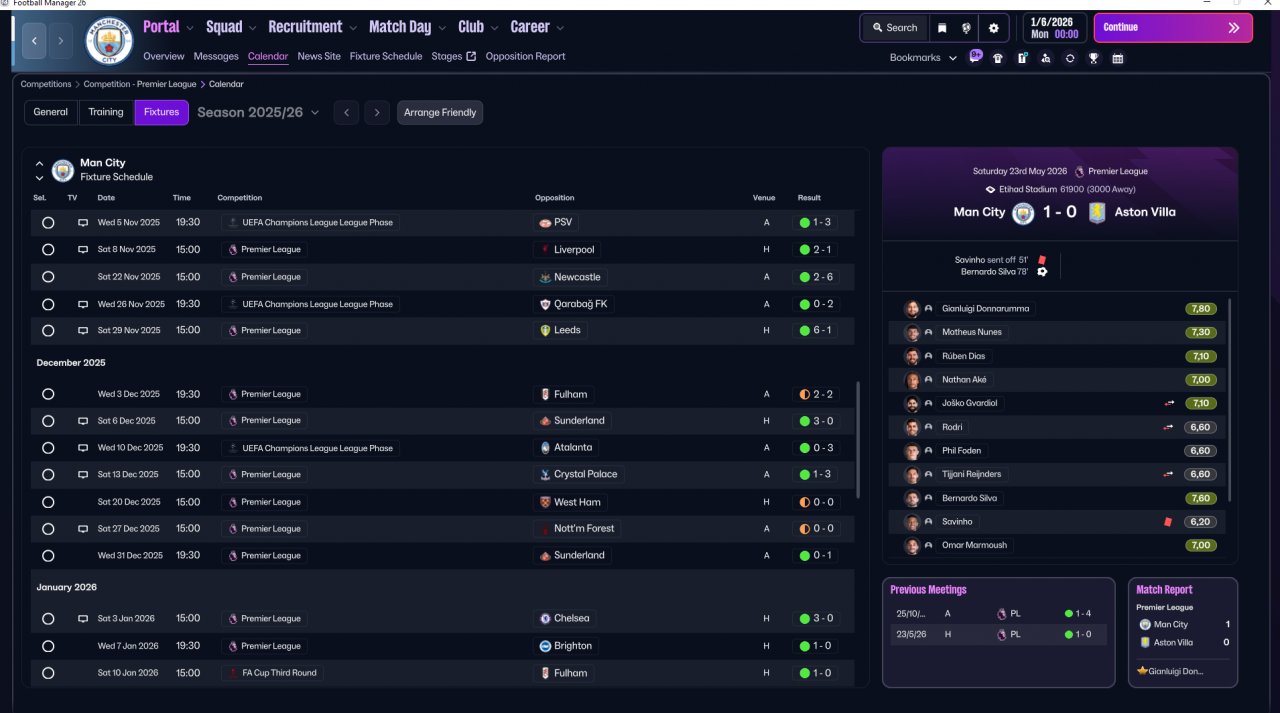1280x713 pixels.
Task: Open the 25/10 previous meeting row
Action: point(998,614)
